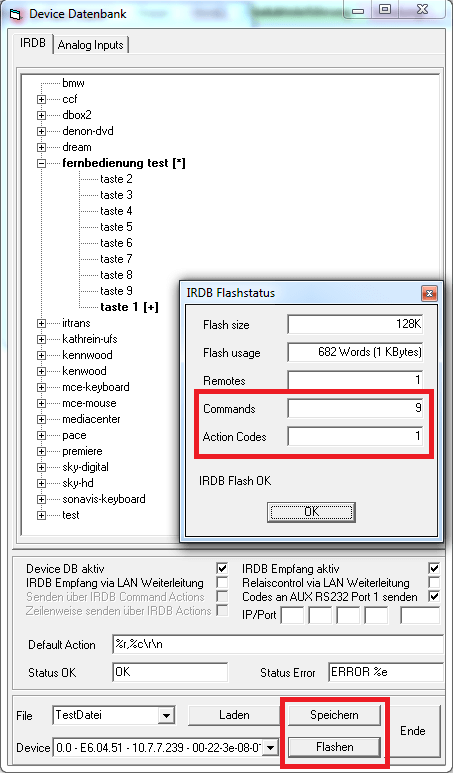Click the Laden button
Viewport: 453px width, 773px height.
click(x=234, y=715)
